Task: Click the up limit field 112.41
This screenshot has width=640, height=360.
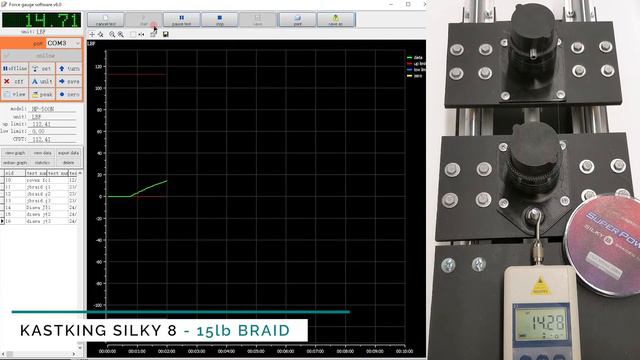Action: click(53, 124)
